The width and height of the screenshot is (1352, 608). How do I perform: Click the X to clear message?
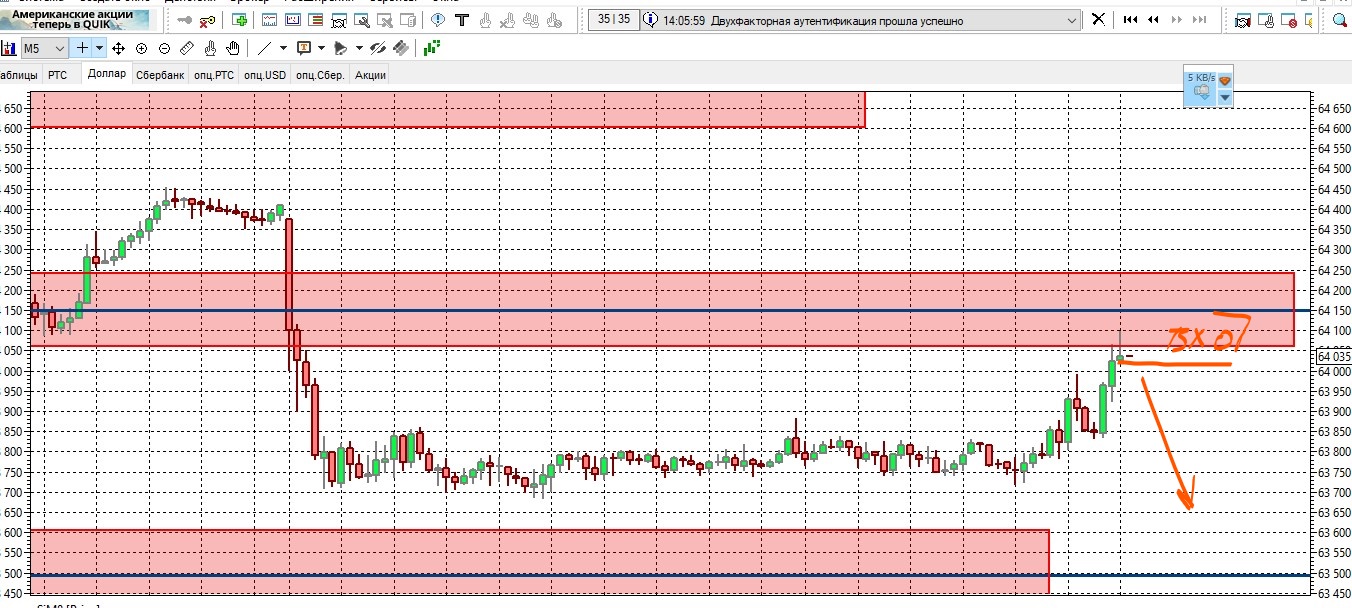coord(1098,20)
